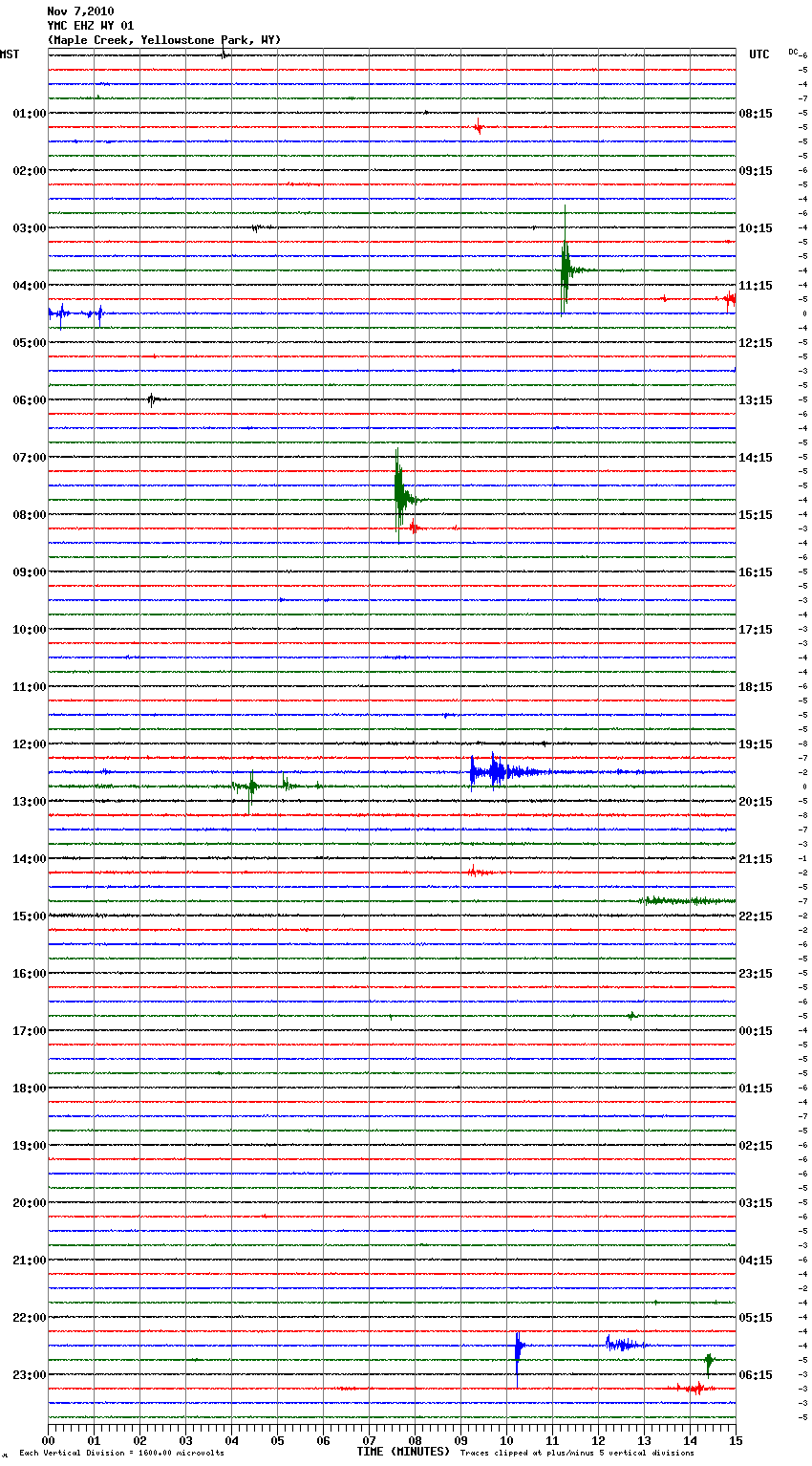Select the 22:00 MST time label
812x1466 pixels.
click(x=29, y=1318)
